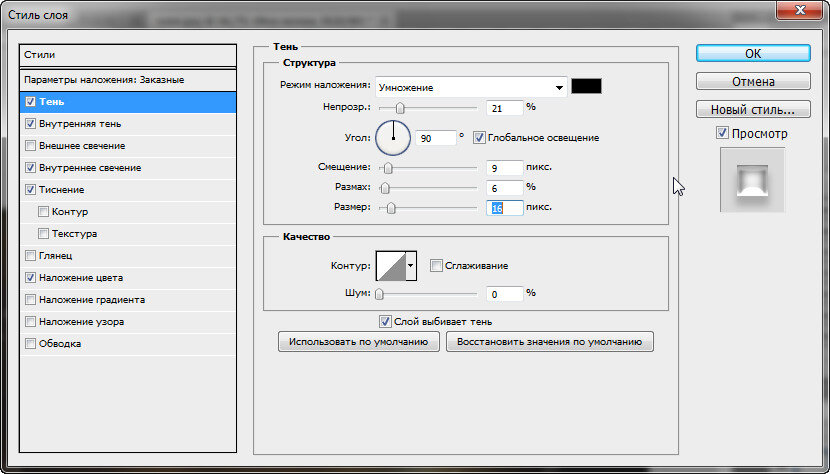The height and width of the screenshot is (474, 830).
Task: Toggle Глобальное освещение checkbox
Action: 479,138
